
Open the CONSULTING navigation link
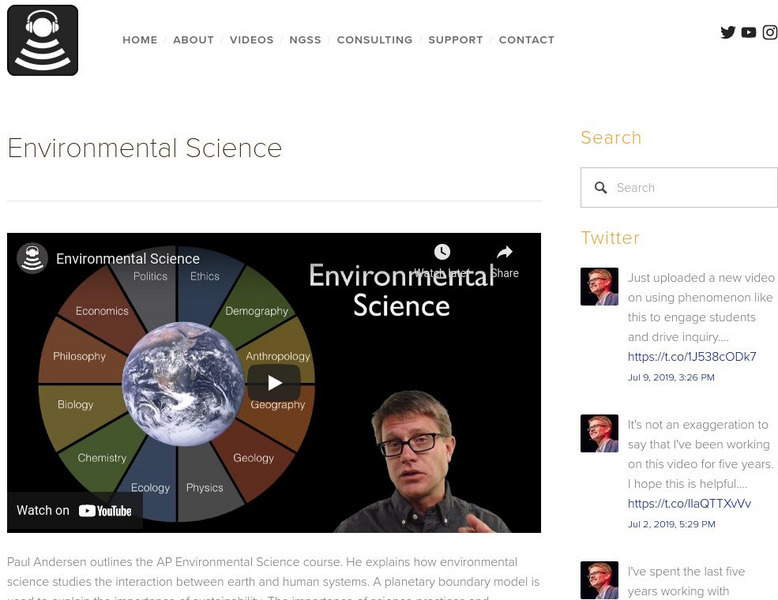click(x=374, y=40)
